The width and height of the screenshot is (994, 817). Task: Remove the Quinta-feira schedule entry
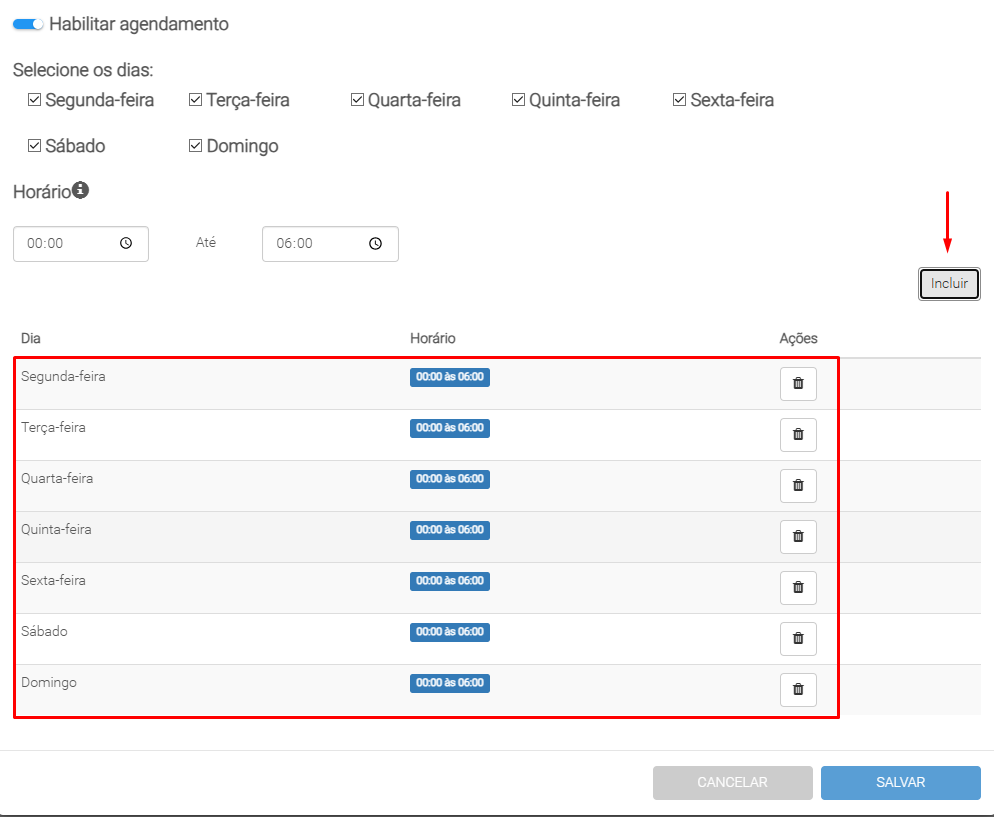[798, 537]
